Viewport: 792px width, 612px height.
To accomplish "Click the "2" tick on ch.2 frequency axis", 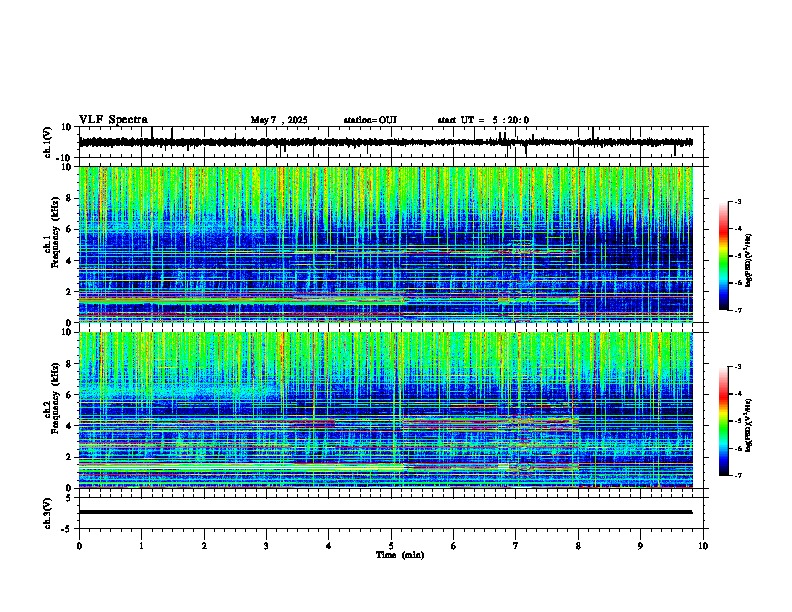I will coord(69,456).
